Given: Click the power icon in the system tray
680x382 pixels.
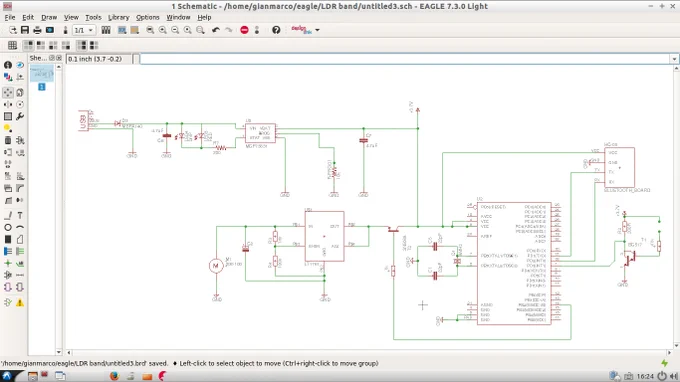Looking at the screenshot, I should click(662, 376).
